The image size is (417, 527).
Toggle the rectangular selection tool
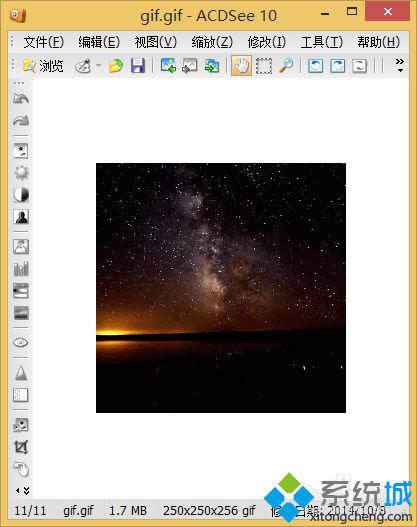point(264,66)
